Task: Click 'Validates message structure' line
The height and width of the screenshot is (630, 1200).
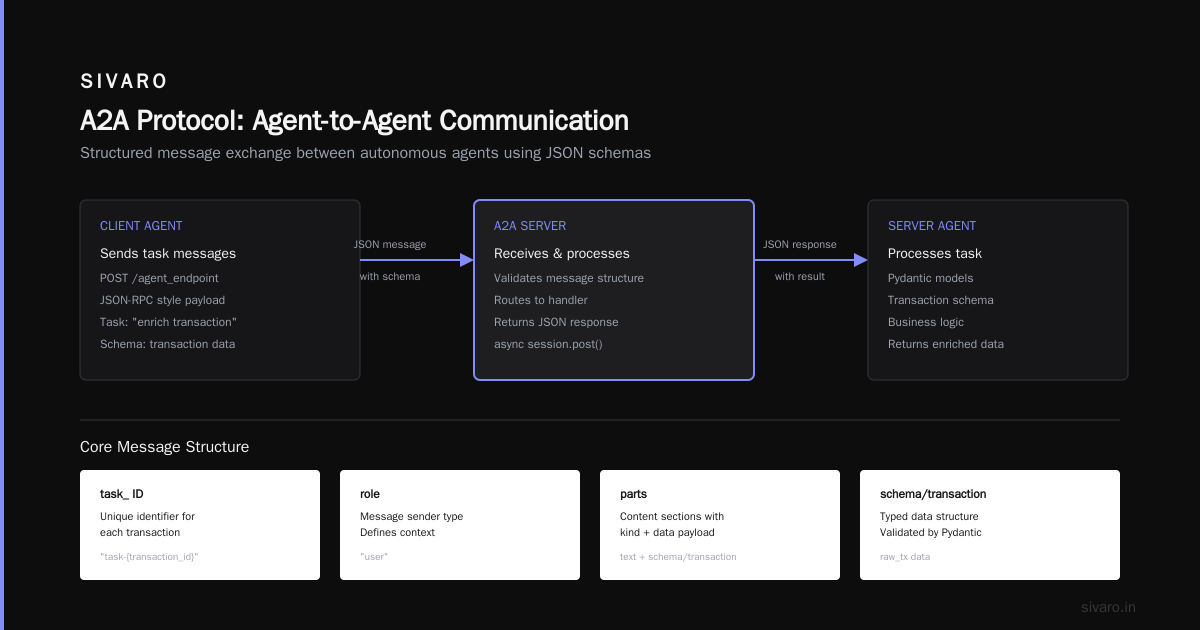Action: [569, 278]
